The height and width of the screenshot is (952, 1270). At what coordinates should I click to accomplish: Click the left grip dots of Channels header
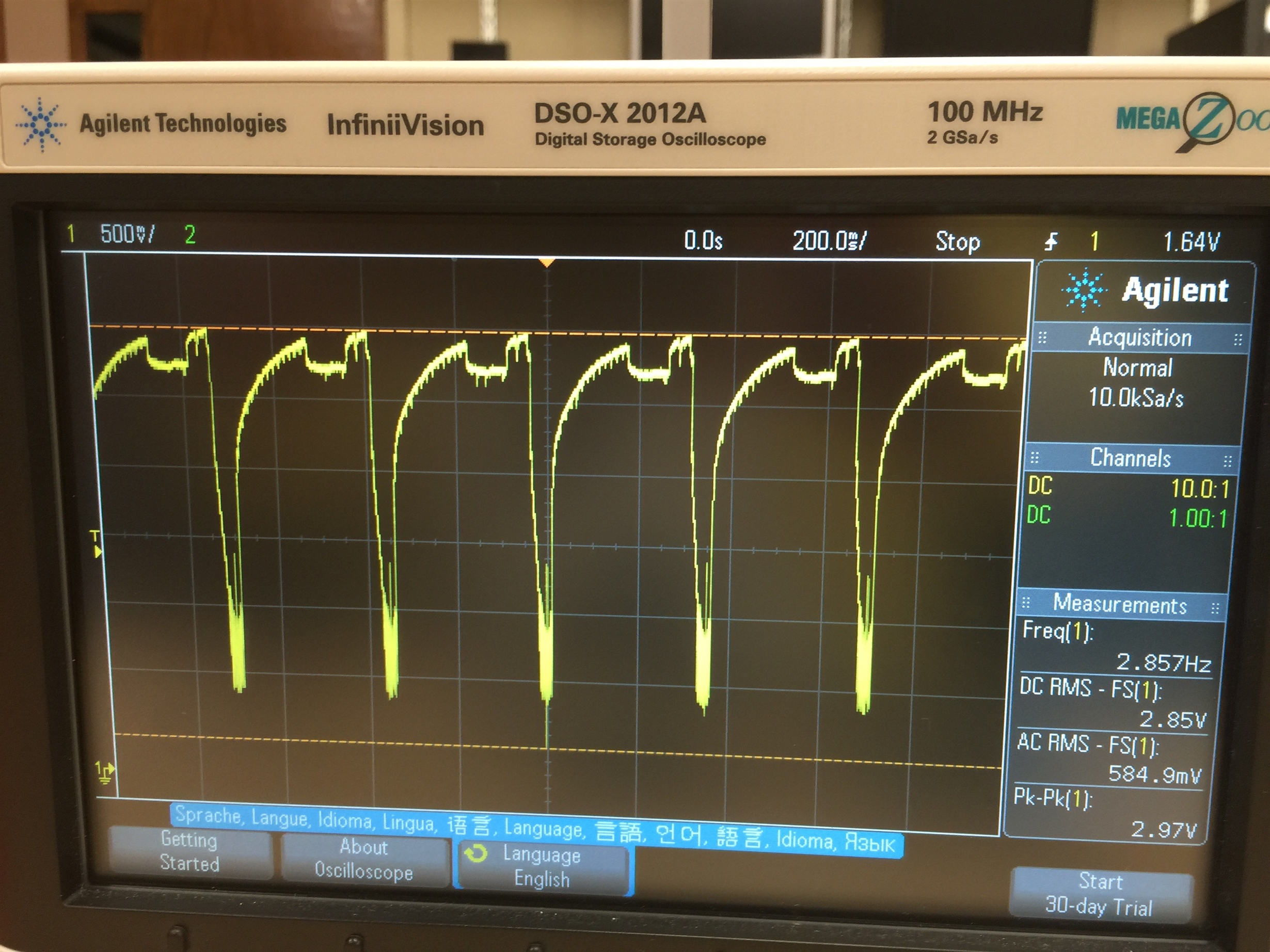pos(1035,457)
